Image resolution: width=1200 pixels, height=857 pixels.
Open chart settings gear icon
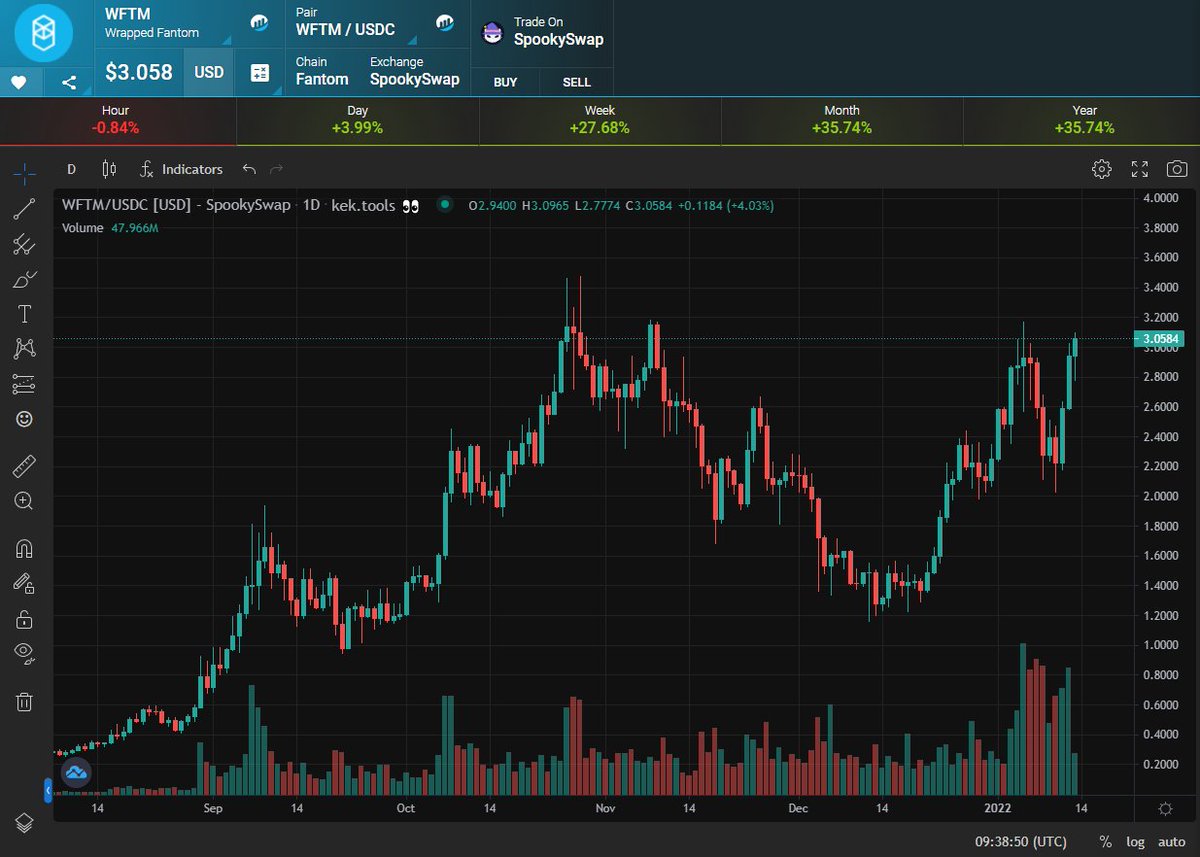point(1101,169)
